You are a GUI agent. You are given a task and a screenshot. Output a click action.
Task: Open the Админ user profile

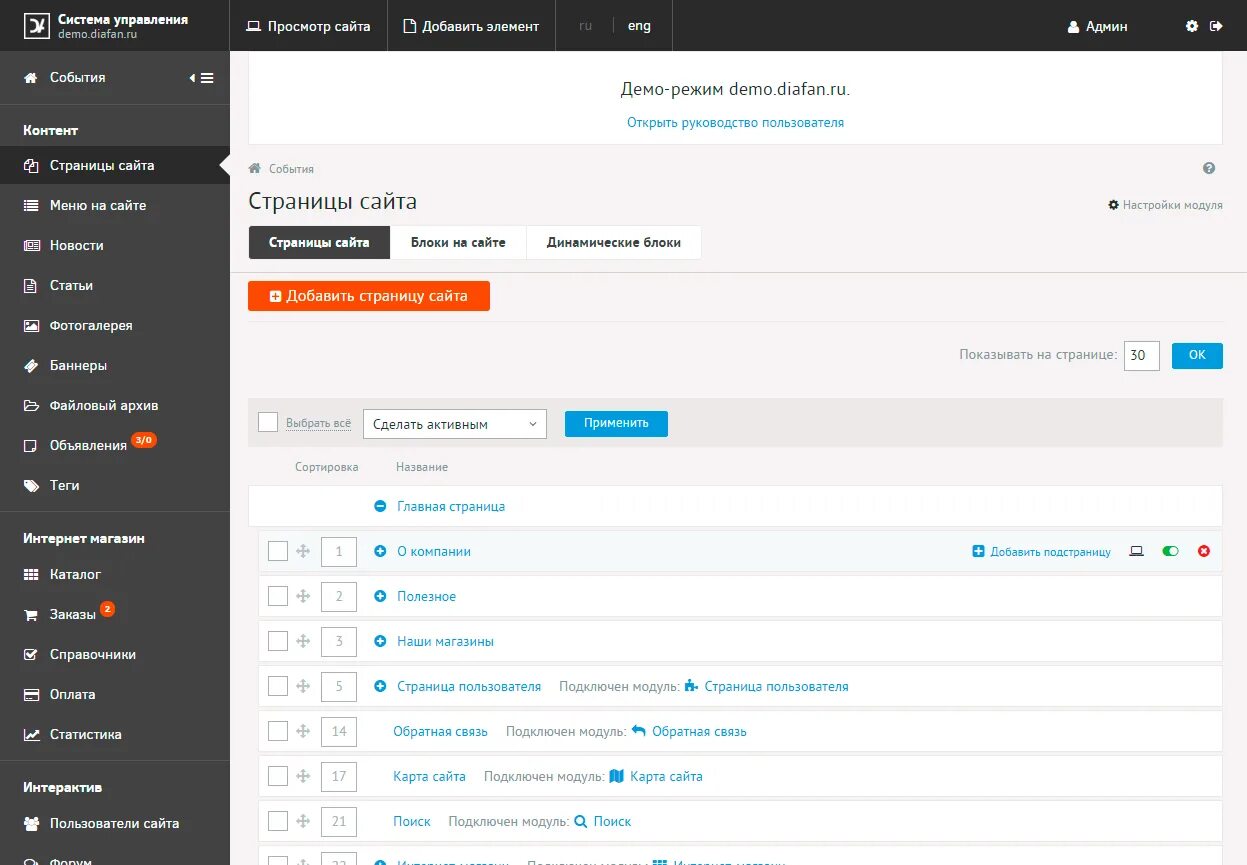point(1097,27)
